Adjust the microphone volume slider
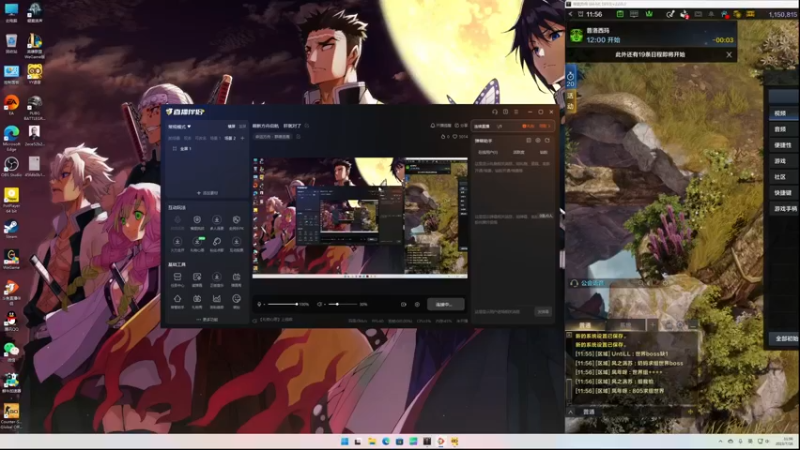Image resolution: width=800 pixels, height=450 pixels. click(283, 304)
